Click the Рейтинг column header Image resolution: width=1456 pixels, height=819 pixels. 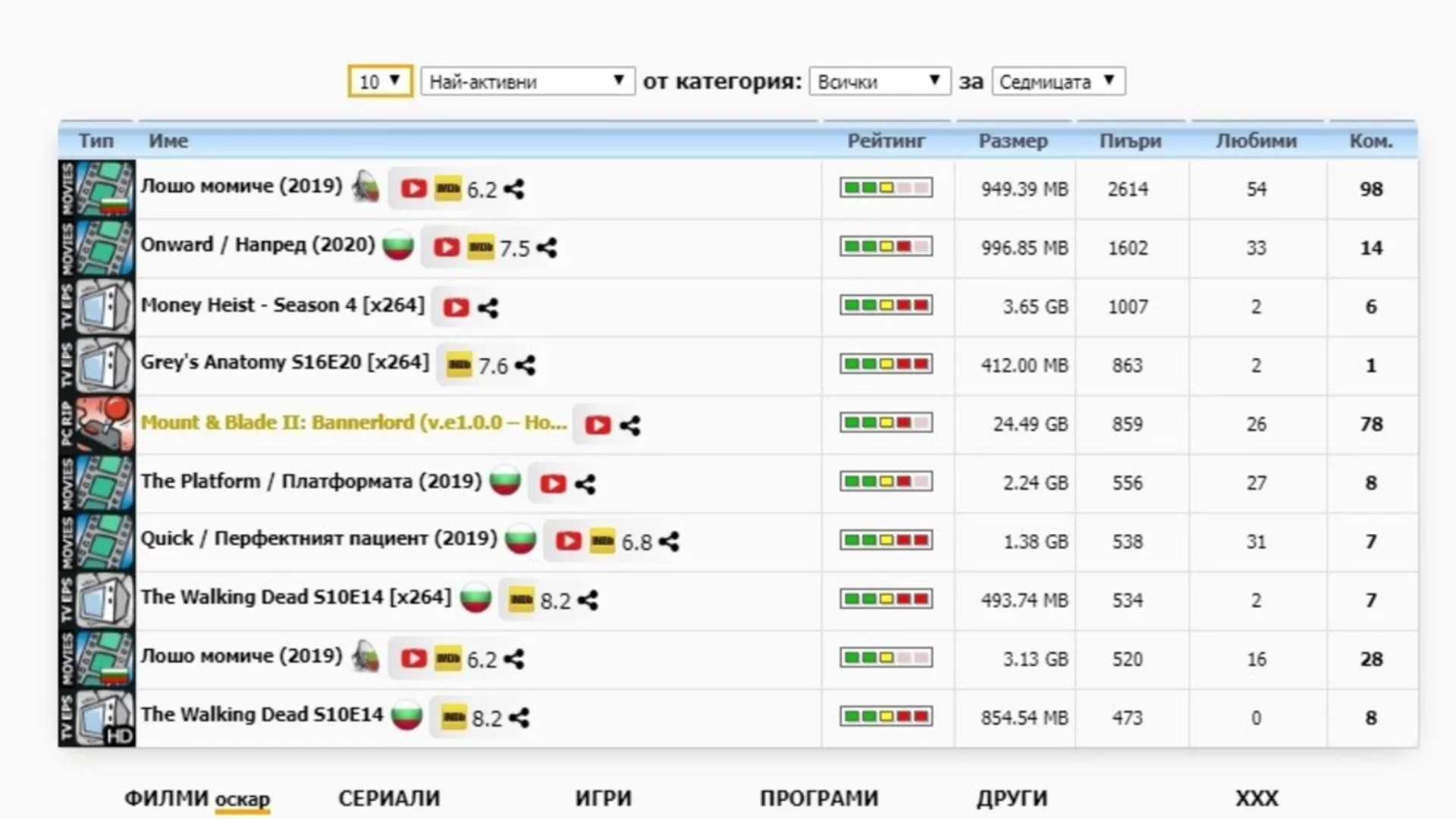coord(886,141)
